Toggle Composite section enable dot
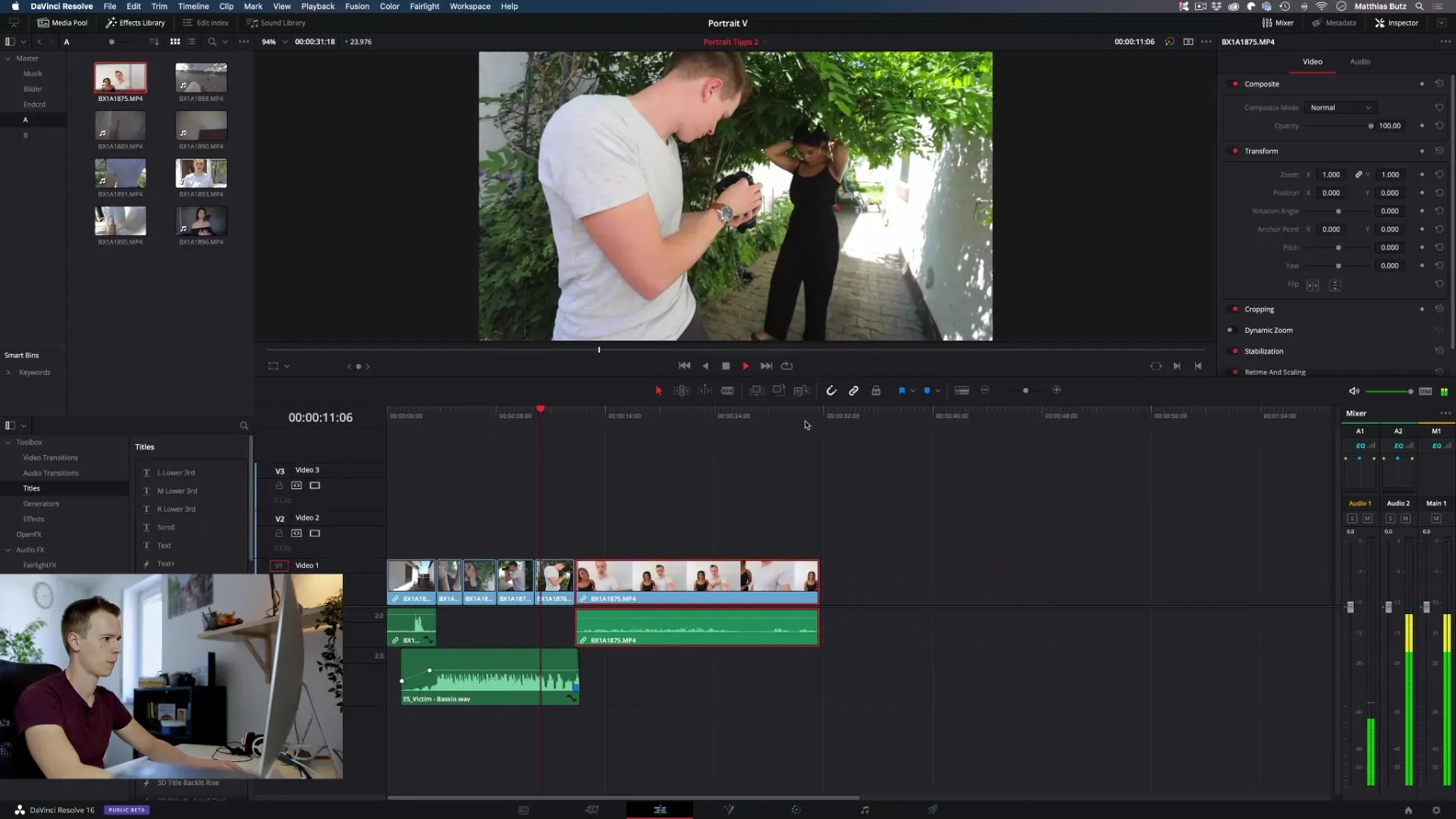This screenshot has height=819, width=1456. (x=1235, y=84)
